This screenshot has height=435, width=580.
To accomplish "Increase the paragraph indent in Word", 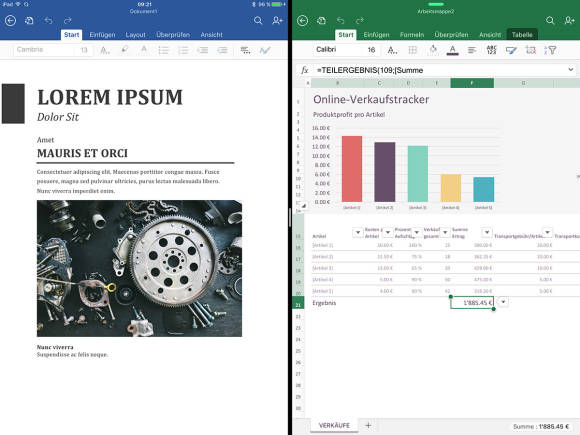I will coord(222,50).
